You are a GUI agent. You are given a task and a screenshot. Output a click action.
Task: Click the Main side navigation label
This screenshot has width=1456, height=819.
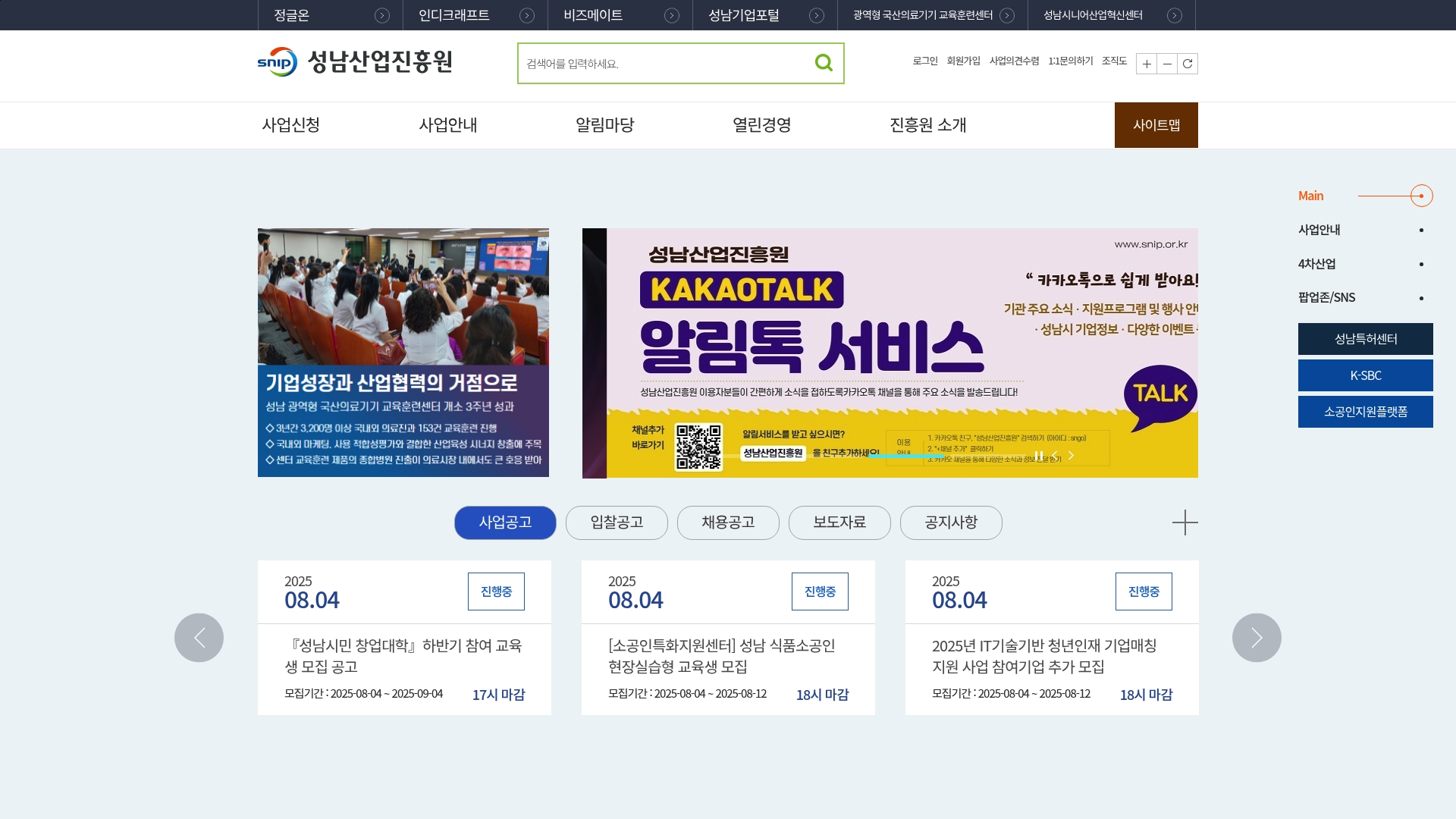[x=1310, y=196]
